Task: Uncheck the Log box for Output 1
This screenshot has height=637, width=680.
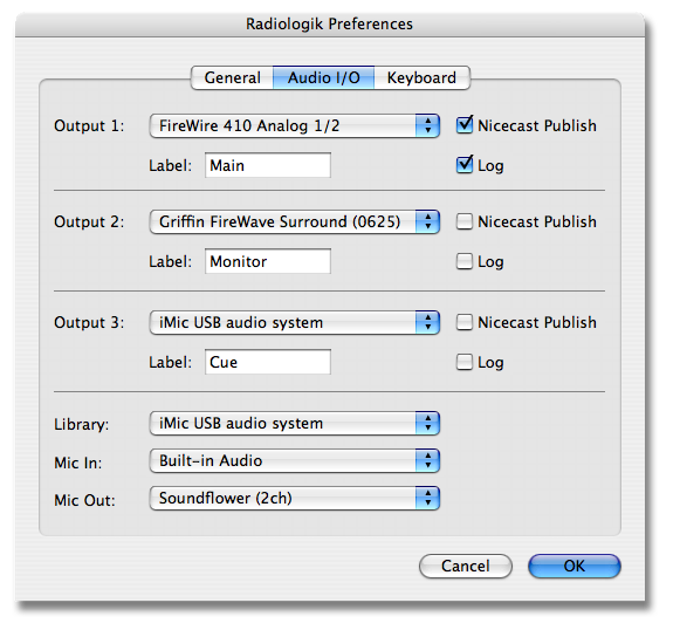Action: [464, 165]
